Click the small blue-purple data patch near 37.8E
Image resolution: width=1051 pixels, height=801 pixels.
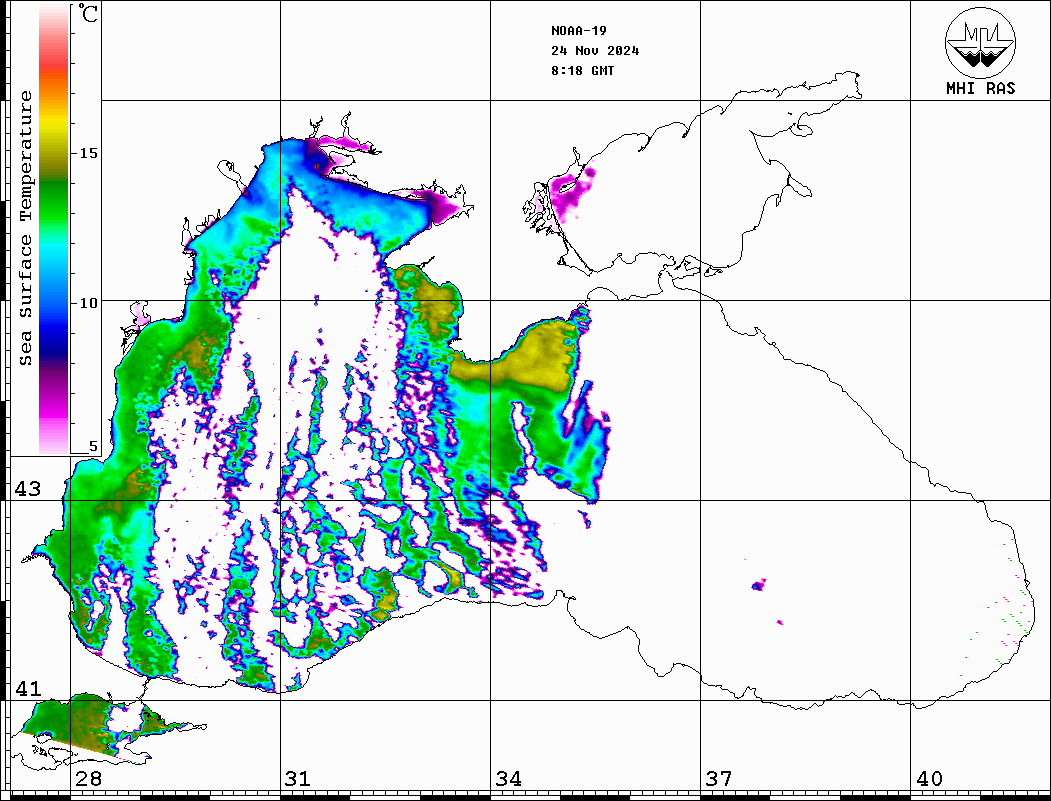(759, 585)
